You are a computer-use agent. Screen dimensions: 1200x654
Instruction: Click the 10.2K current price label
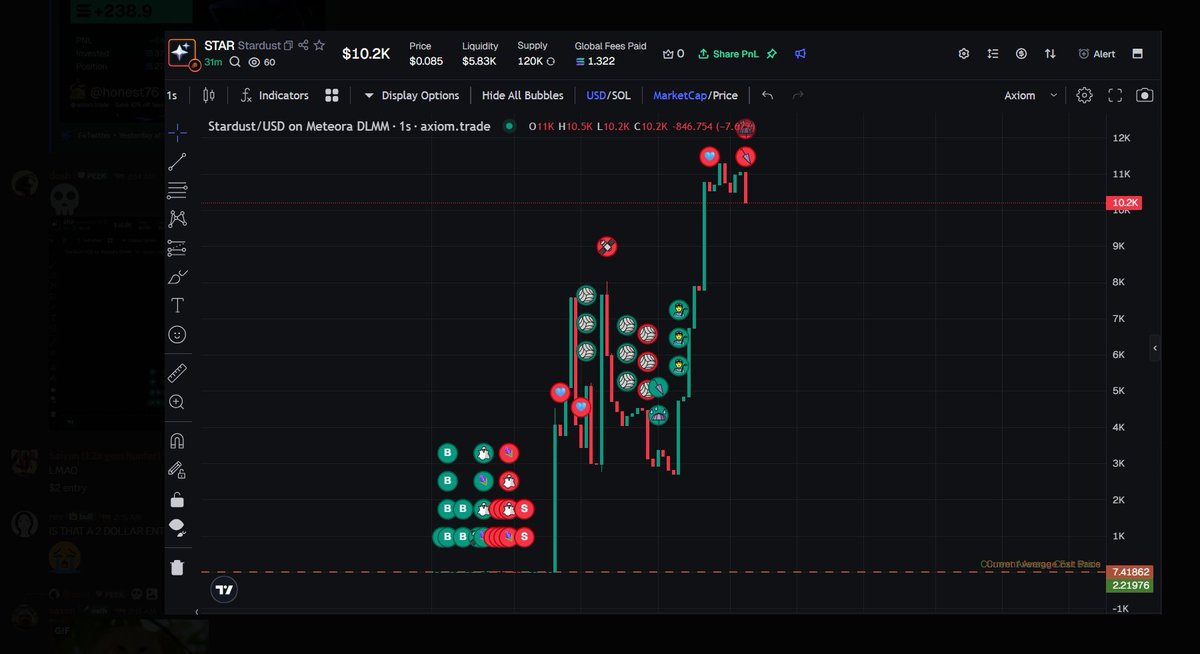[x=1125, y=203]
